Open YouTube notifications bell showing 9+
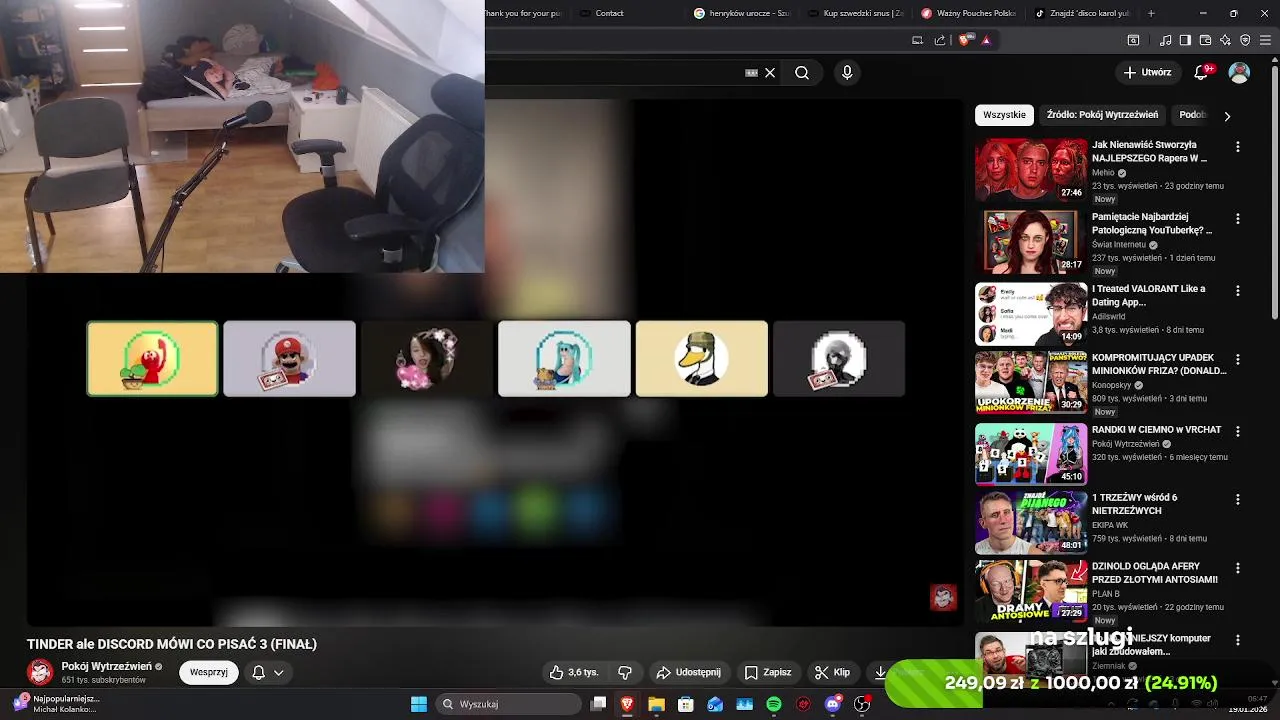Screen dimensions: 1280x720 pyautogui.click(x=1203, y=72)
